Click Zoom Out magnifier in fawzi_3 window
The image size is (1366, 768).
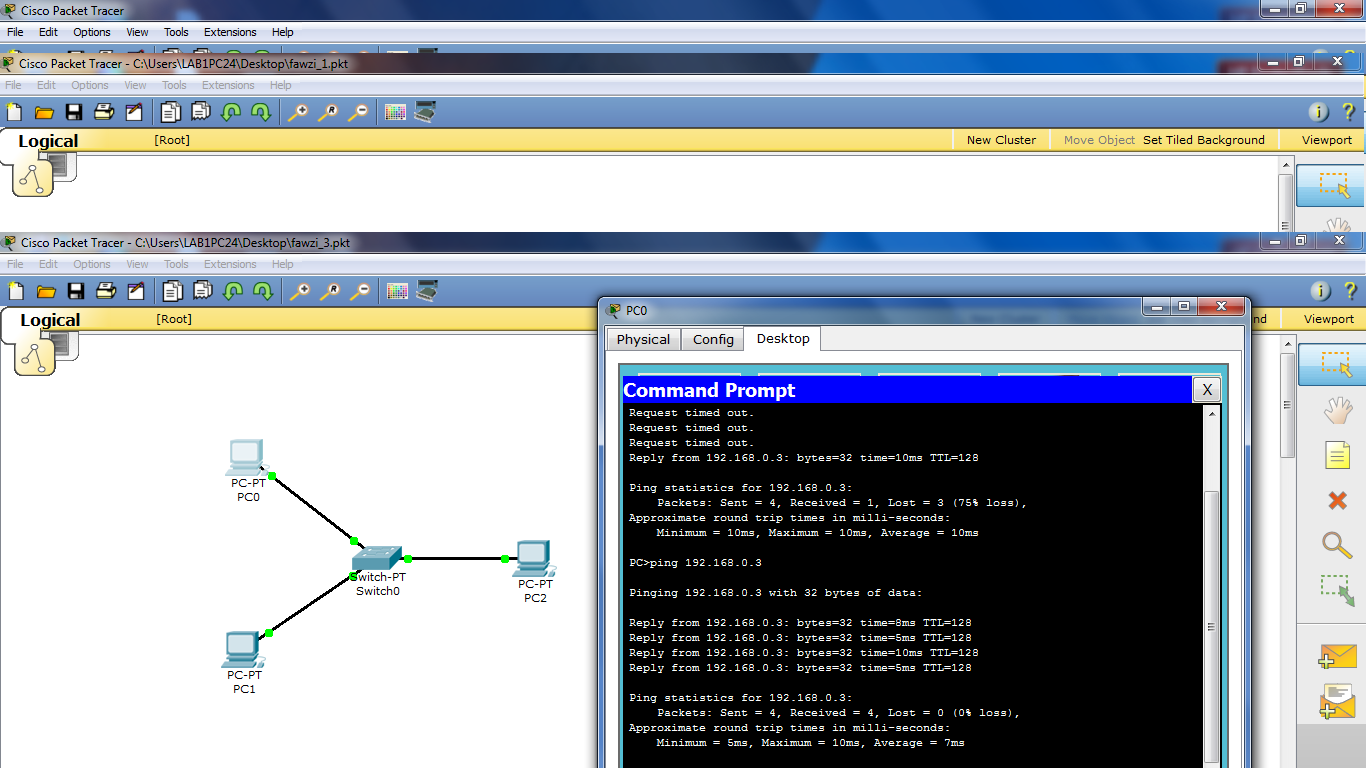pyautogui.click(x=360, y=291)
